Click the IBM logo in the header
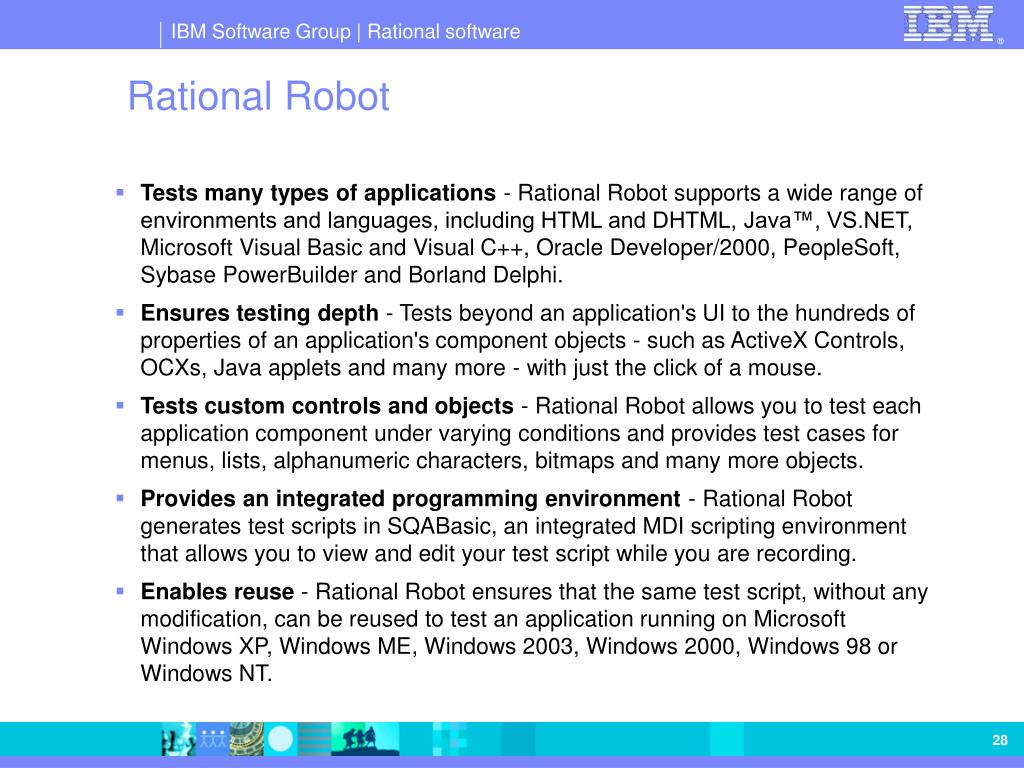Image resolution: width=1024 pixels, height=768 pixels. (x=949, y=24)
